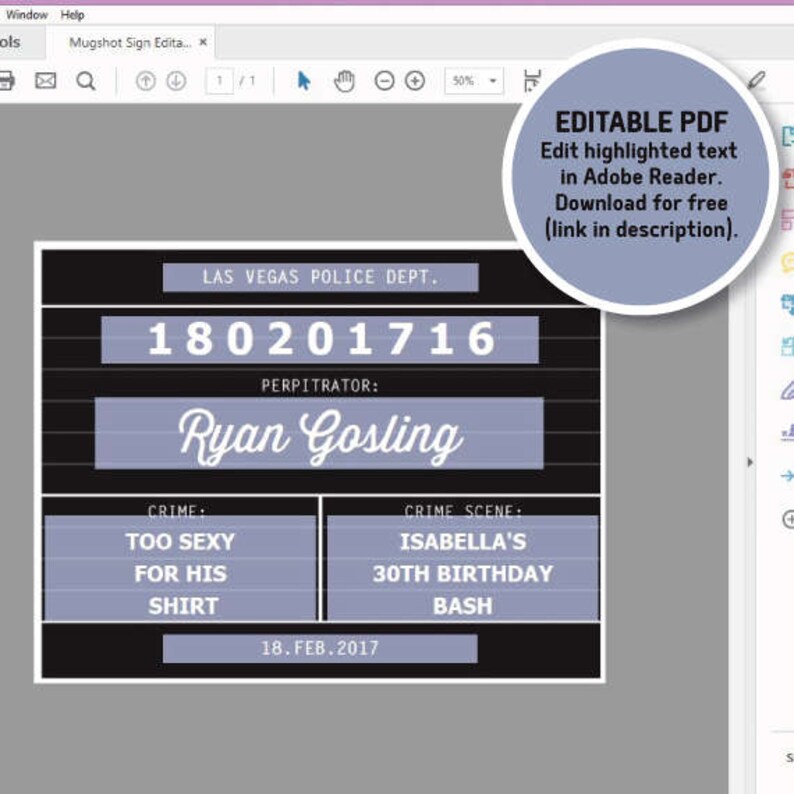Open Send & Track arrow tool

(788, 476)
